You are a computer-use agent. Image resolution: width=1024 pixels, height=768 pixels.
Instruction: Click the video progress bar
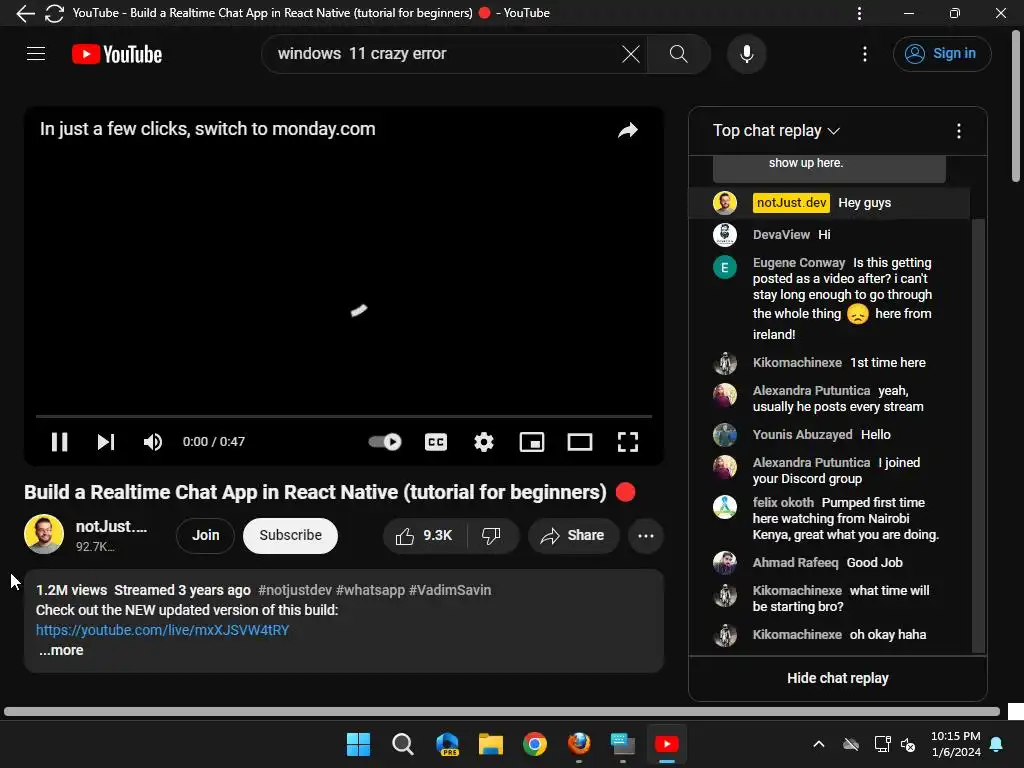click(344, 415)
